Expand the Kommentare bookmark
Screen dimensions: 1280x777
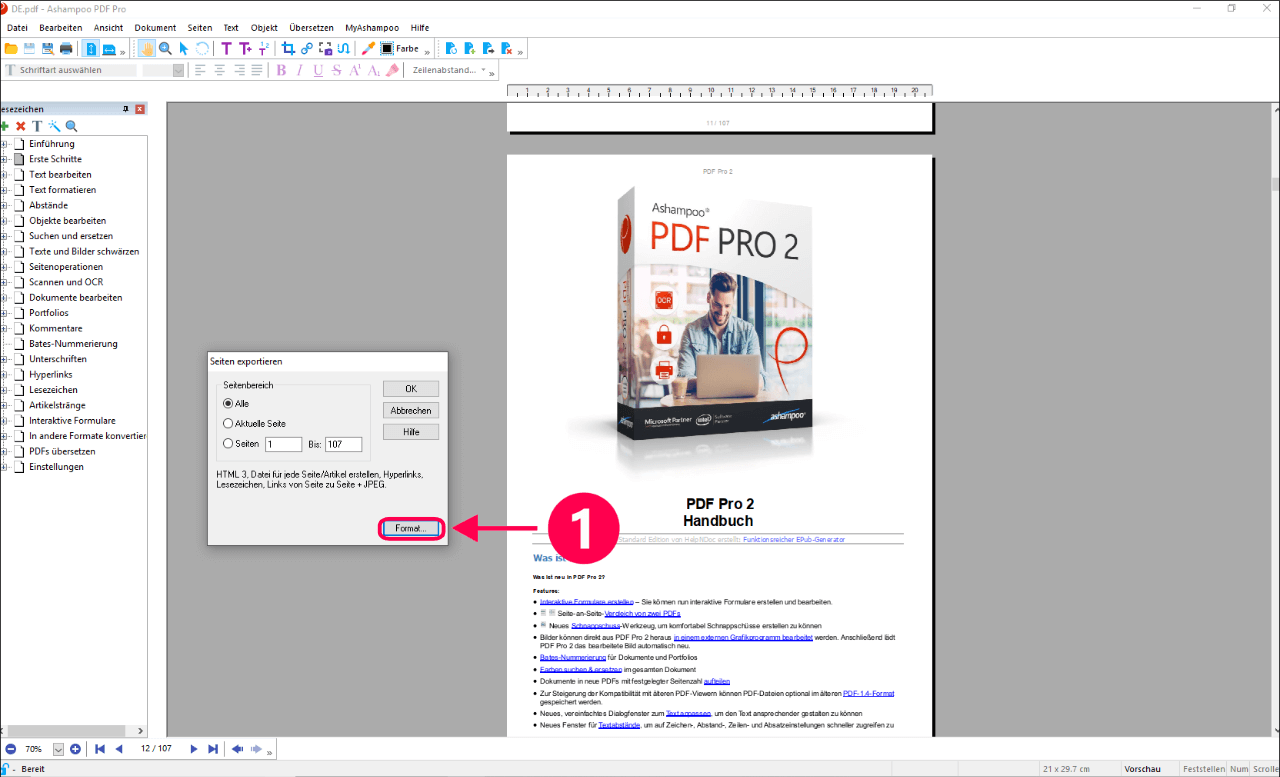tap(4, 329)
